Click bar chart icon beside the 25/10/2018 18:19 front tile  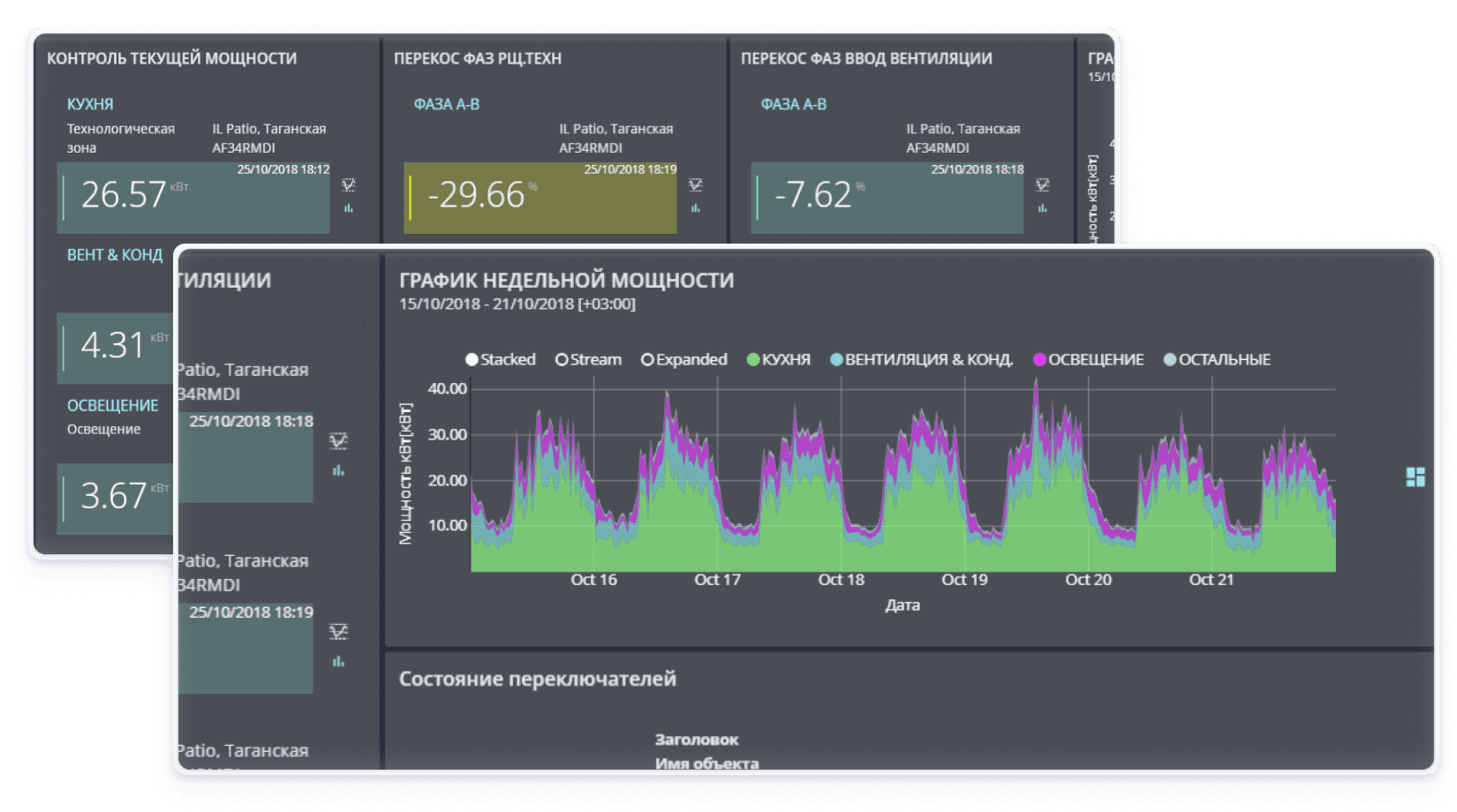pos(338,661)
